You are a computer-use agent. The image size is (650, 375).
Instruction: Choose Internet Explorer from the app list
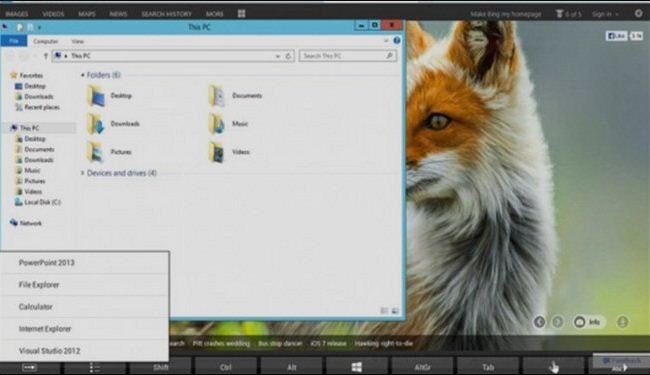[85, 329]
